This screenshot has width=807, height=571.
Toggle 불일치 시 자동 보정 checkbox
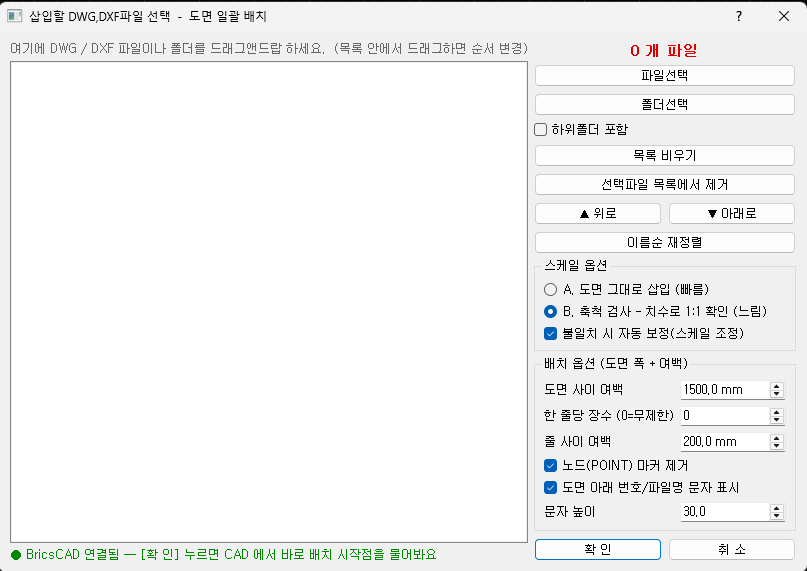point(550,334)
